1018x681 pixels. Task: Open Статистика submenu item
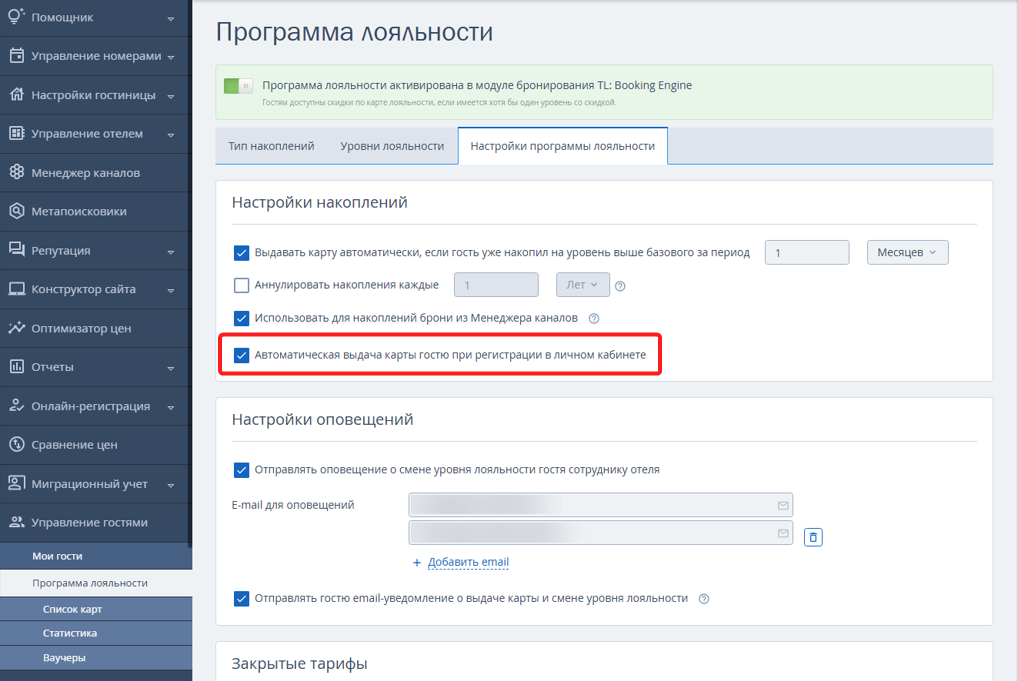click(x=96, y=634)
